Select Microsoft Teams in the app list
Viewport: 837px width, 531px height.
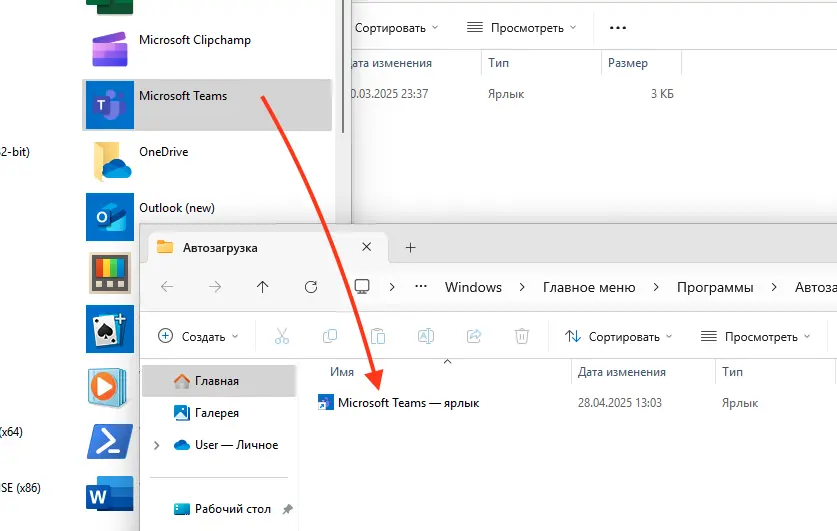207,105
